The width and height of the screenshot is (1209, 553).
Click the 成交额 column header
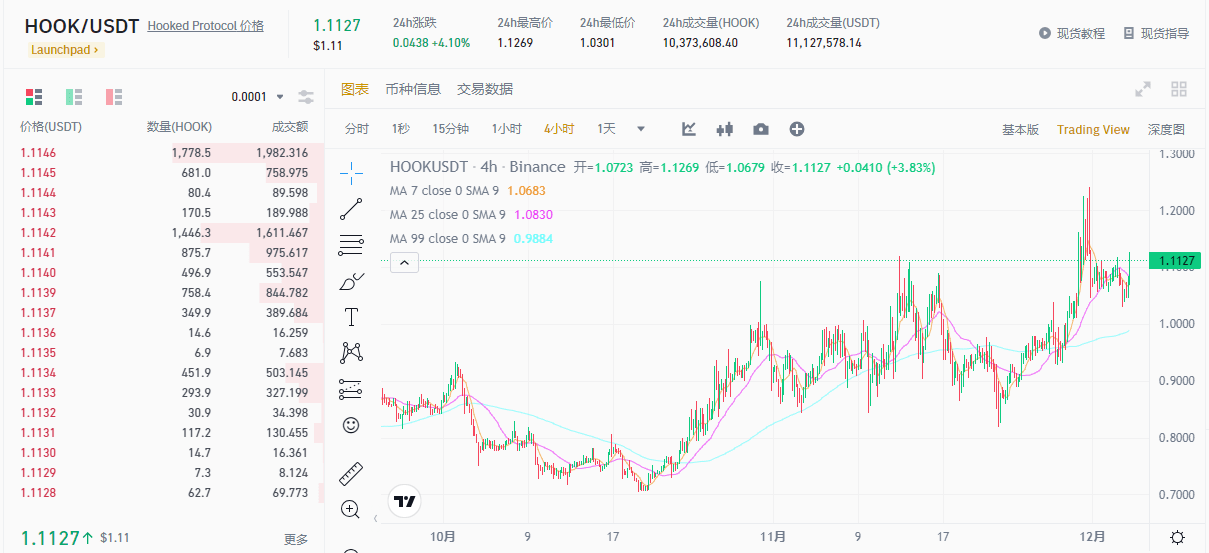(x=290, y=127)
